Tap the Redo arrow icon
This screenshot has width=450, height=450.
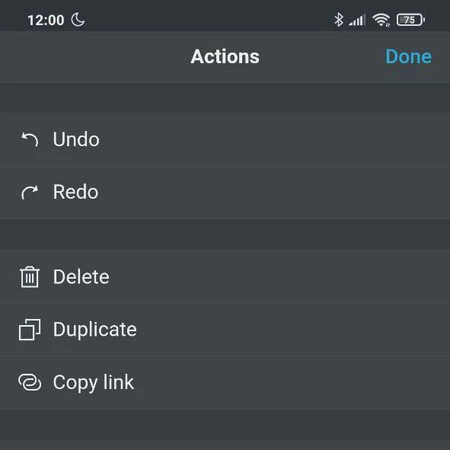point(30,192)
